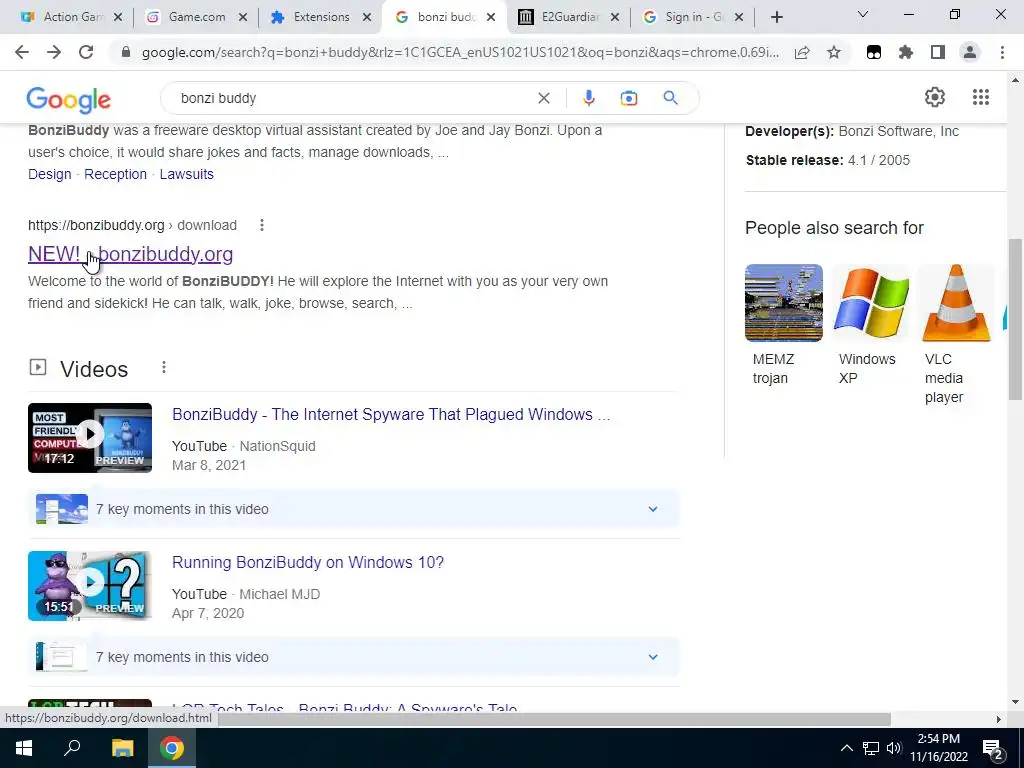
Task: Go to the Google homepage logo
Action: point(69,99)
